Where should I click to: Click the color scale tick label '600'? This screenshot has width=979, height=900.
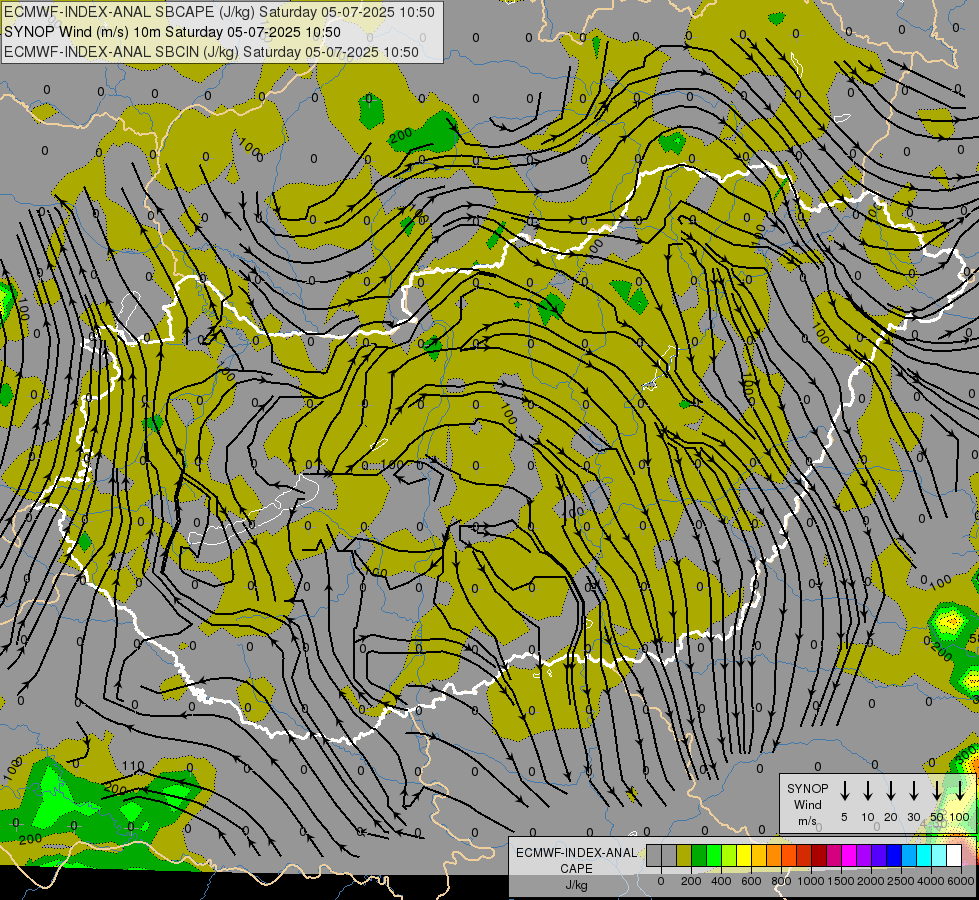click(x=751, y=881)
